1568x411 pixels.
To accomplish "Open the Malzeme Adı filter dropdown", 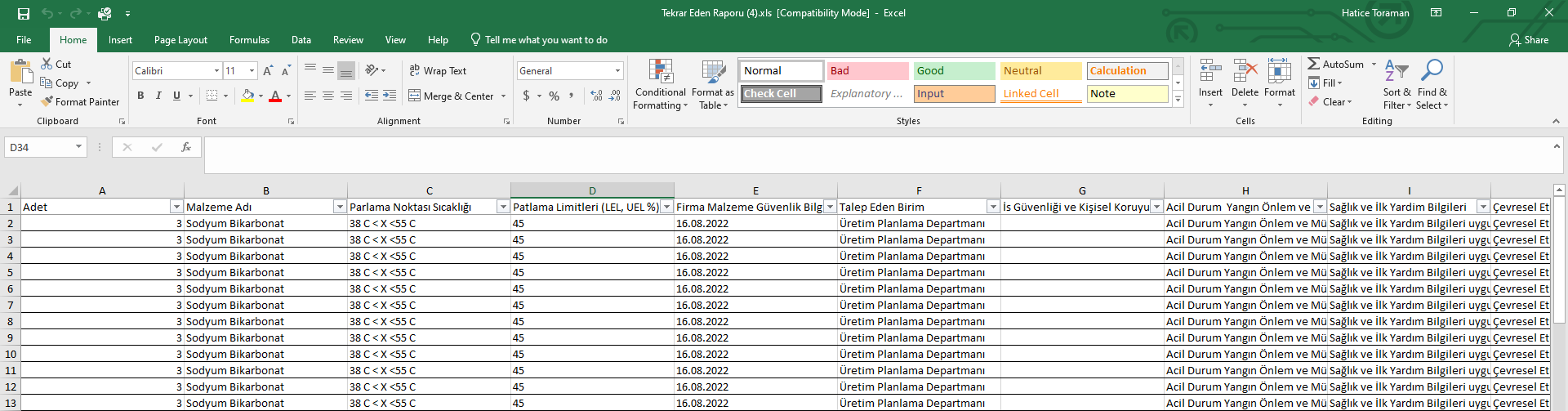I will tap(340, 207).
